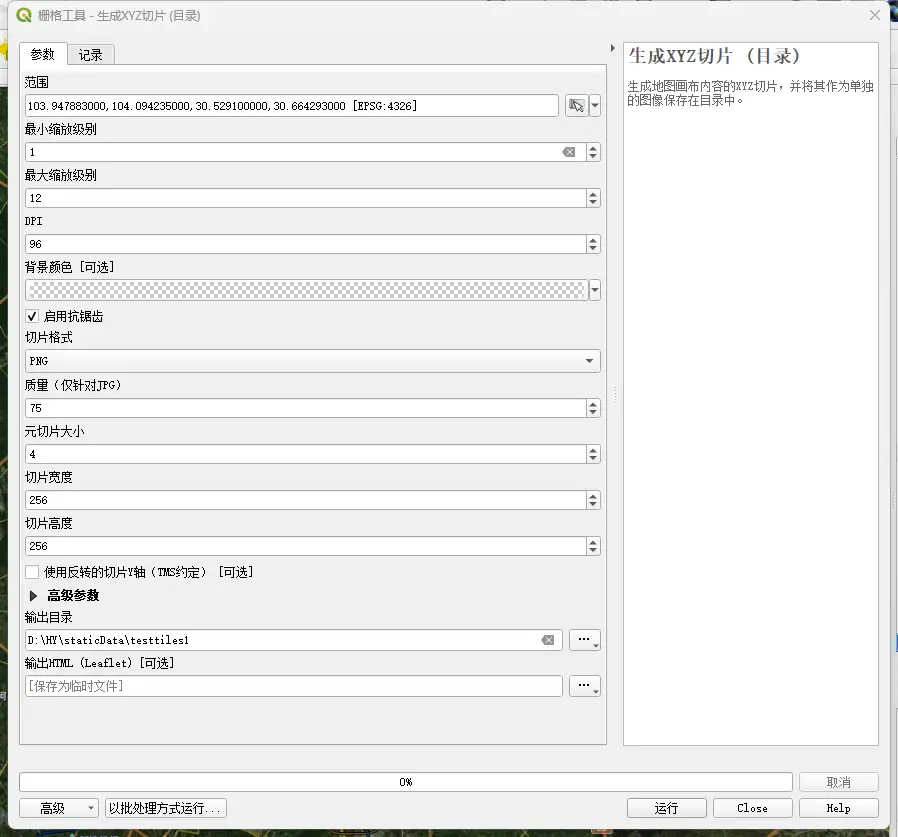Viewport: 898px width, 837px height.
Task: Open the 高级 dropdown button
Action: (x=59, y=808)
